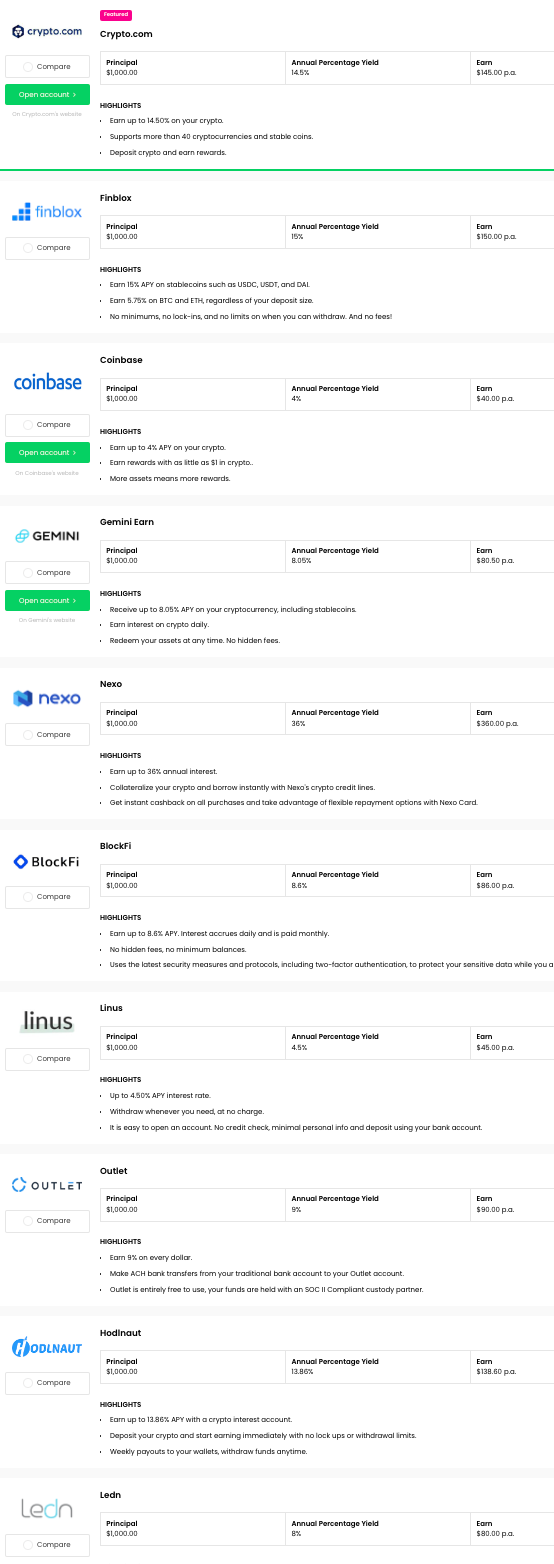The width and height of the screenshot is (554, 1564).
Task: Click the Crypto.com logo
Action: pos(47,32)
